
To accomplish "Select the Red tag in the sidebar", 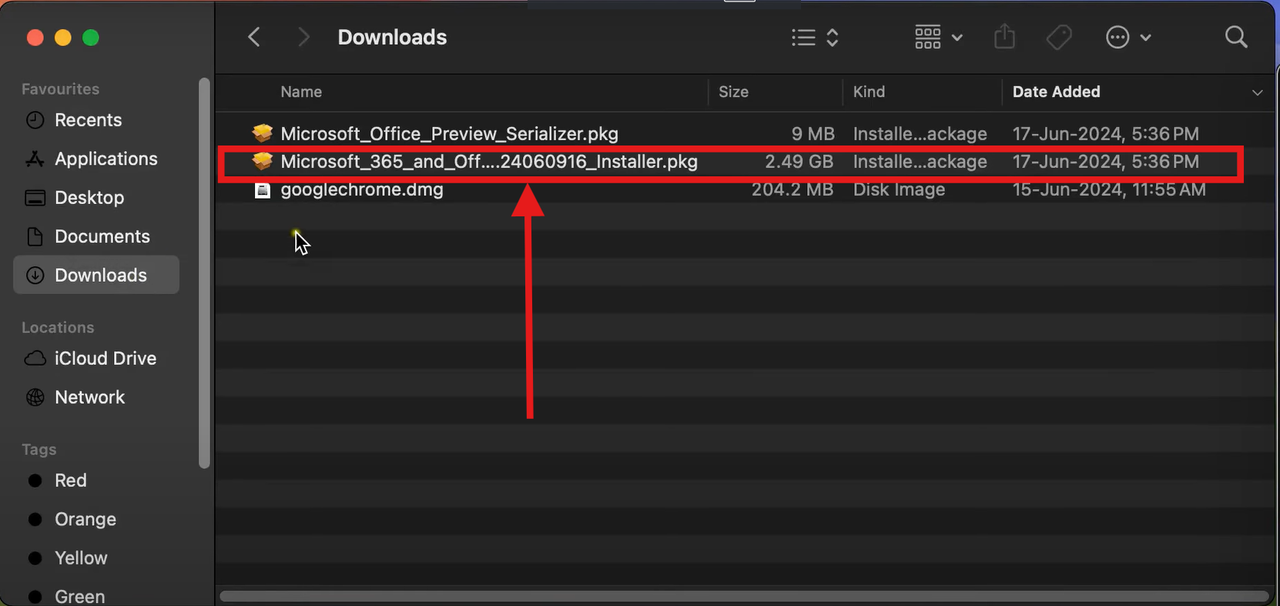I will 70,480.
